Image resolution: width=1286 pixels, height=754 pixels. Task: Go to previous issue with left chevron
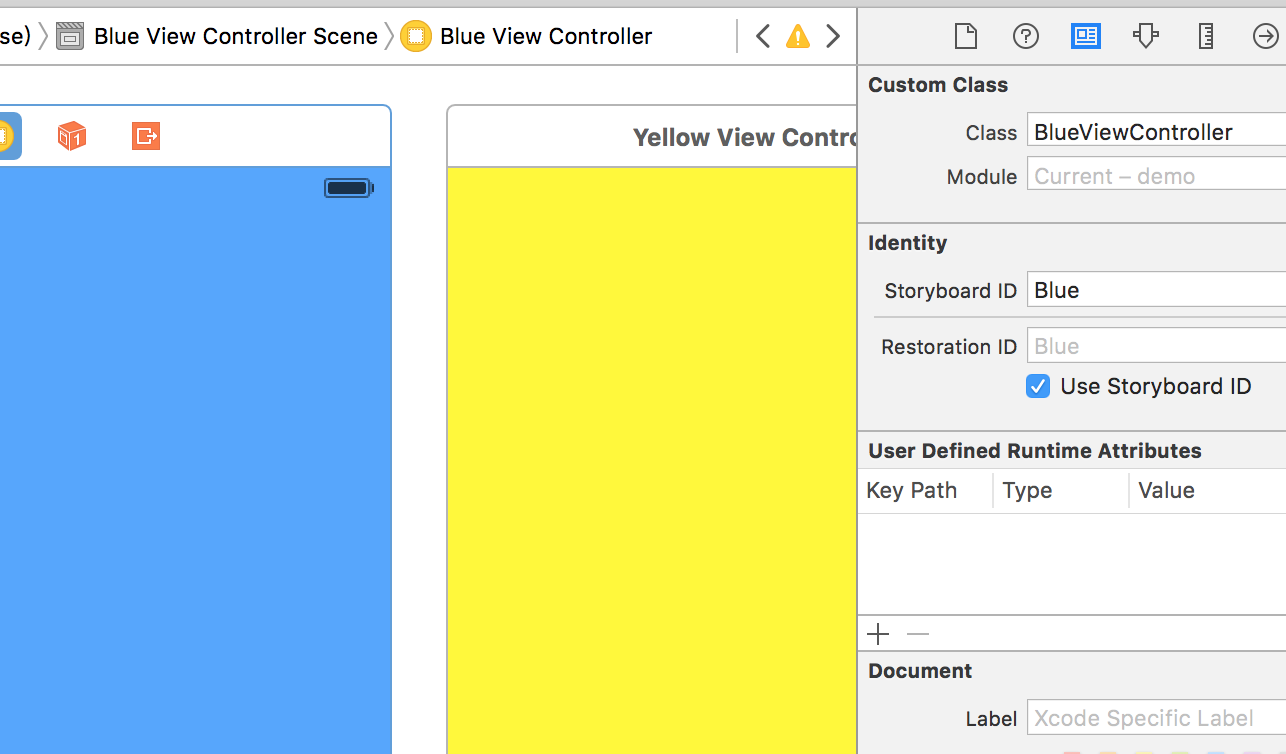point(763,37)
